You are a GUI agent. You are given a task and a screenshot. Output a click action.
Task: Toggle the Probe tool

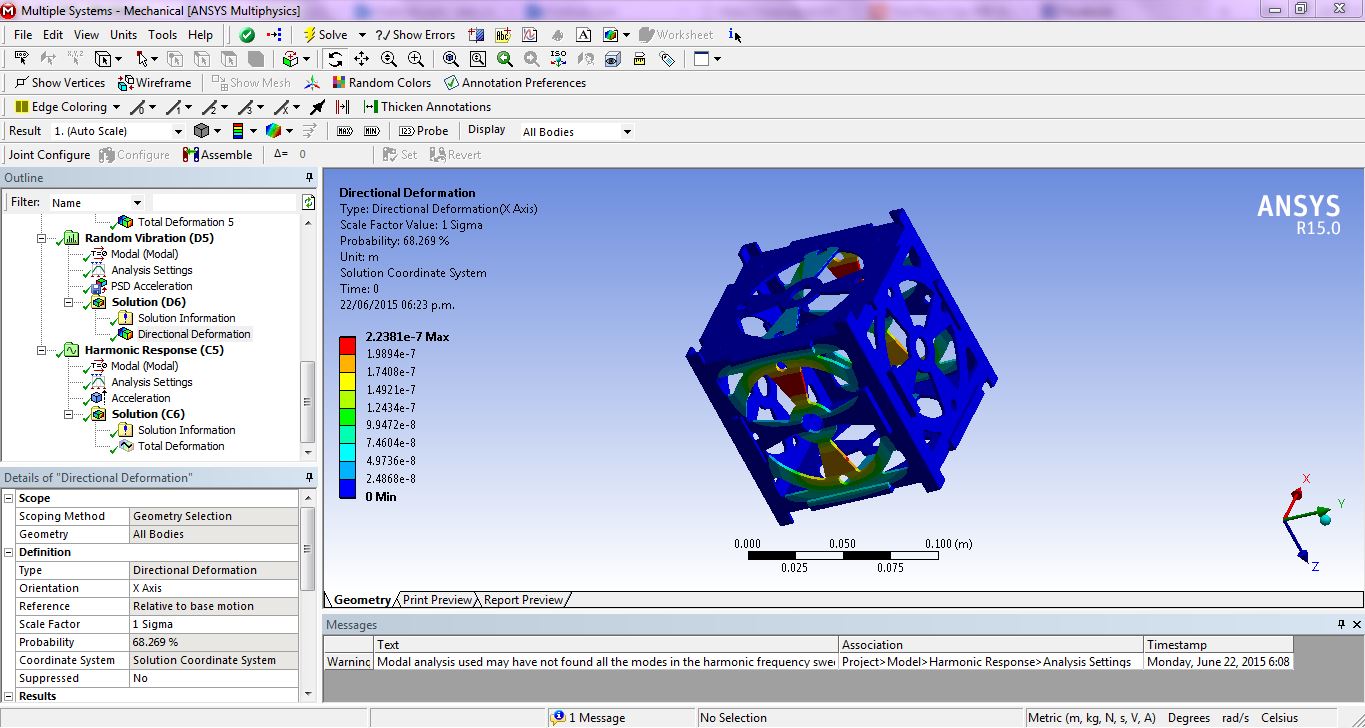(423, 131)
